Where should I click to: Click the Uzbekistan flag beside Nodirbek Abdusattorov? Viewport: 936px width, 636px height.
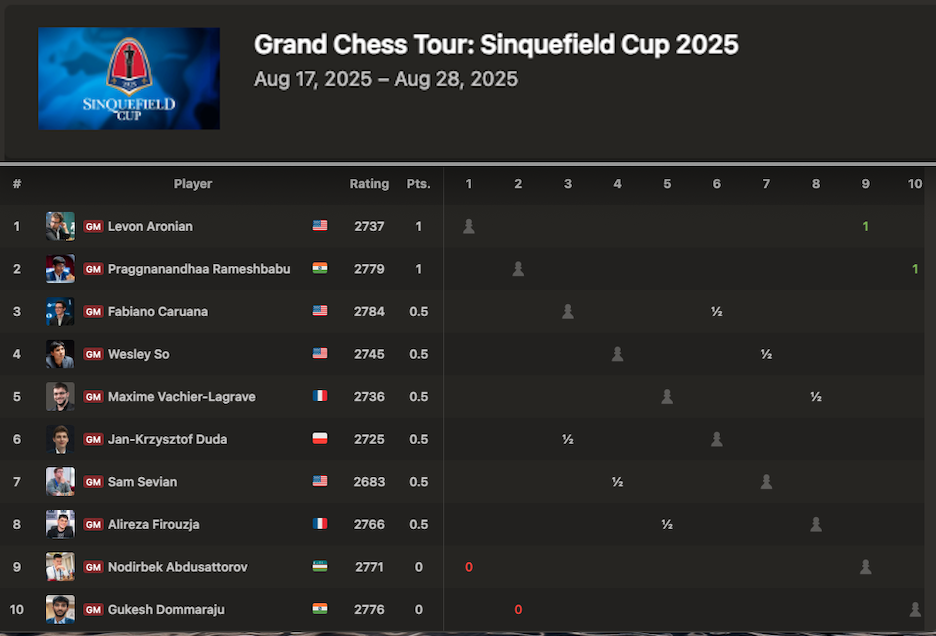point(320,567)
